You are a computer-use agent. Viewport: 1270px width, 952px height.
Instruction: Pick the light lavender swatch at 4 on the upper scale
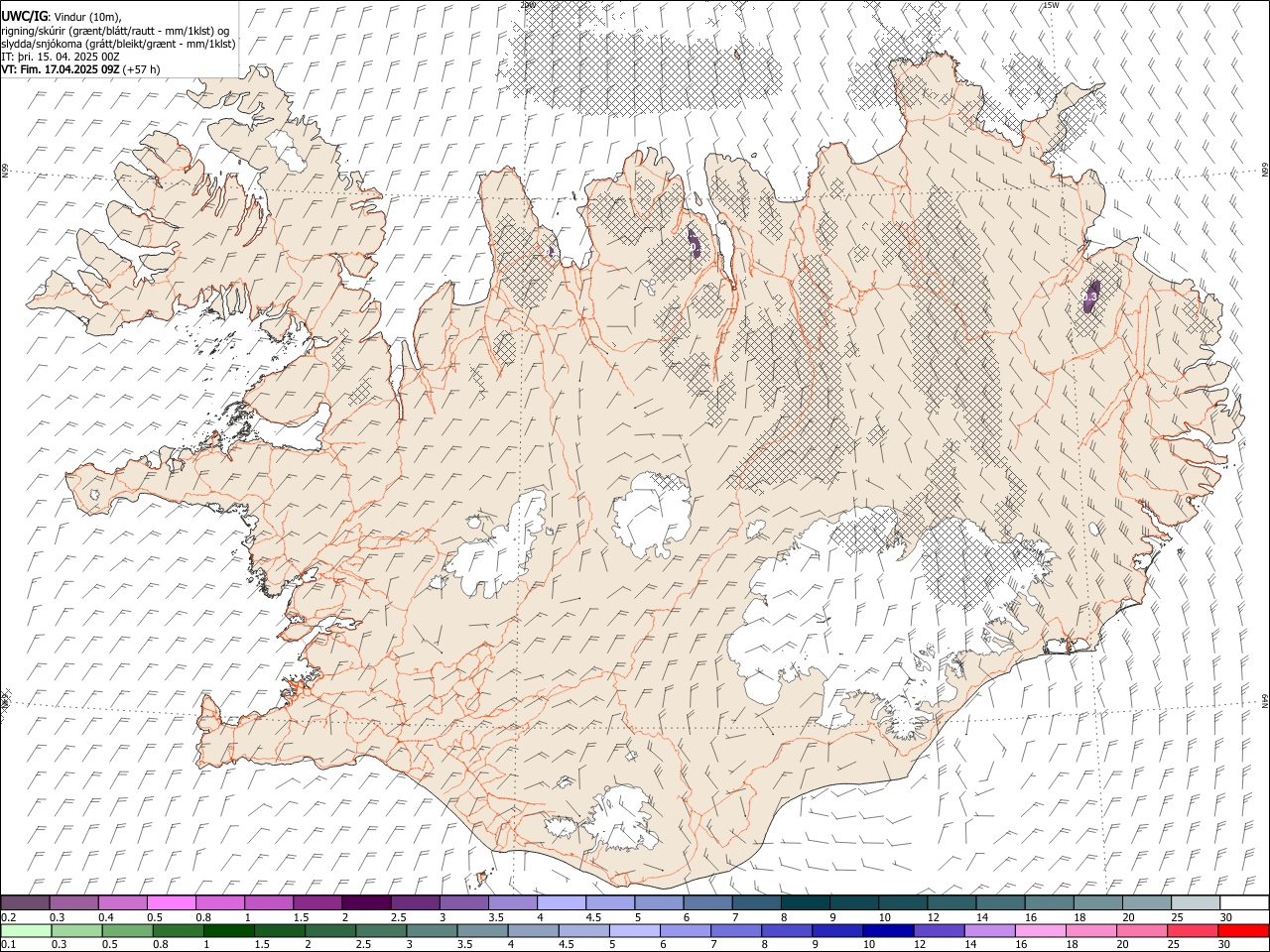click(x=562, y=902)
